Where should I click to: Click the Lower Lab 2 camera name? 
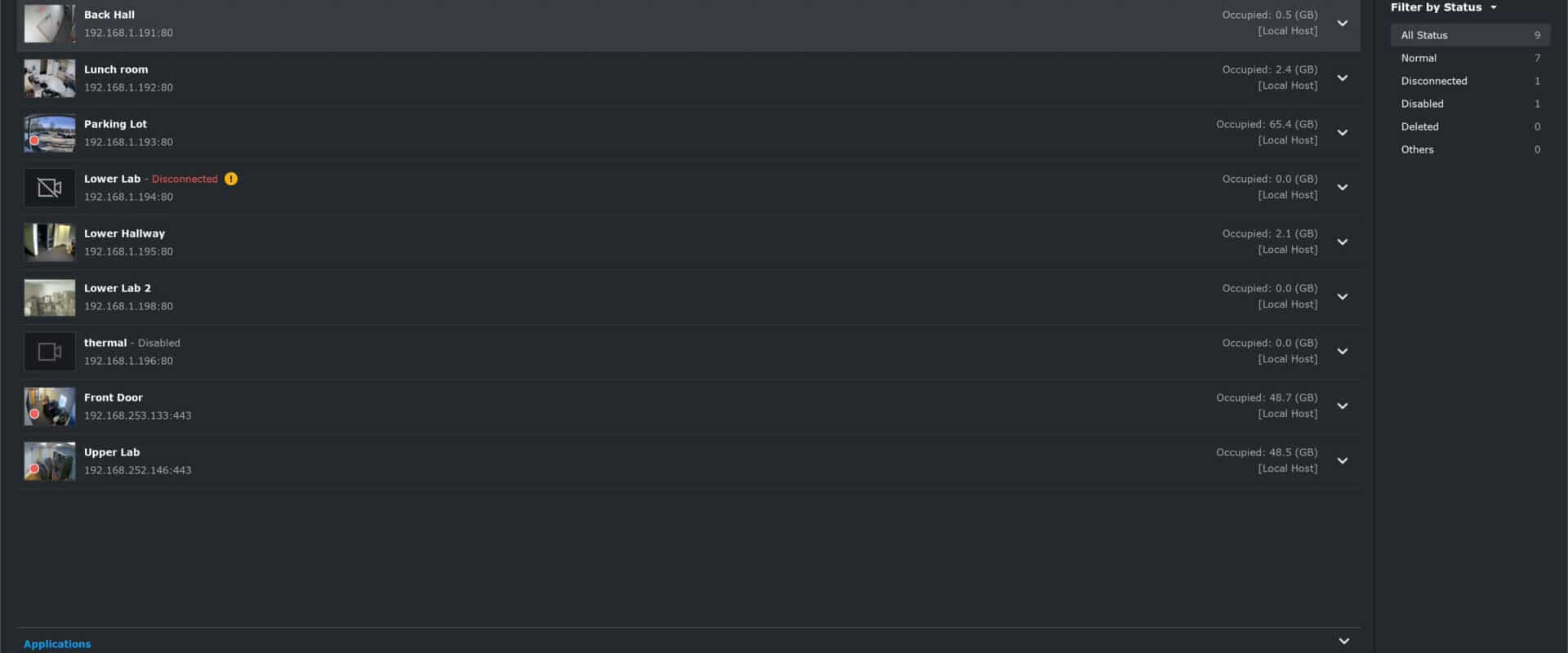click(118, 288)
